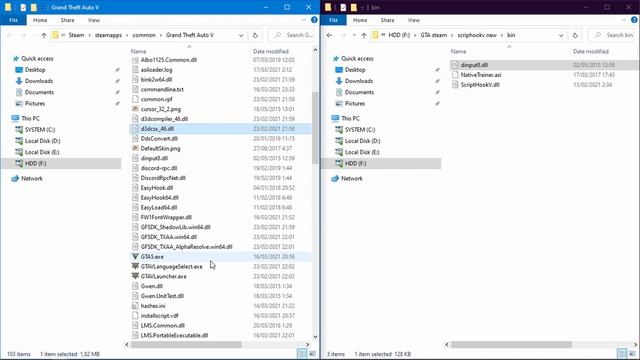Open recent locations dropdown in bin window
This screenshot has height=360, width=640.
click(354, 36)
